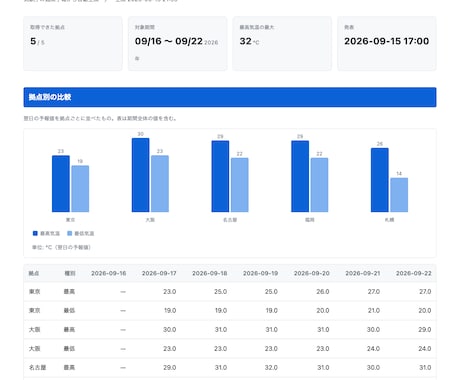Click 東京 最高 value 26.0 for 2026-09-20
The height and width of the screenshot is (380, 460).
[x=323, y=292]
